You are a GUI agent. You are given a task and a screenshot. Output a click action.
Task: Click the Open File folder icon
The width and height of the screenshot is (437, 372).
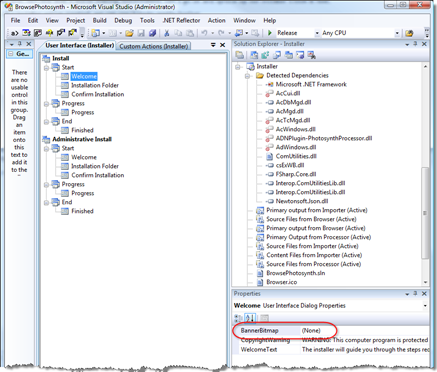pyautogui.click(x=129, y=33)
